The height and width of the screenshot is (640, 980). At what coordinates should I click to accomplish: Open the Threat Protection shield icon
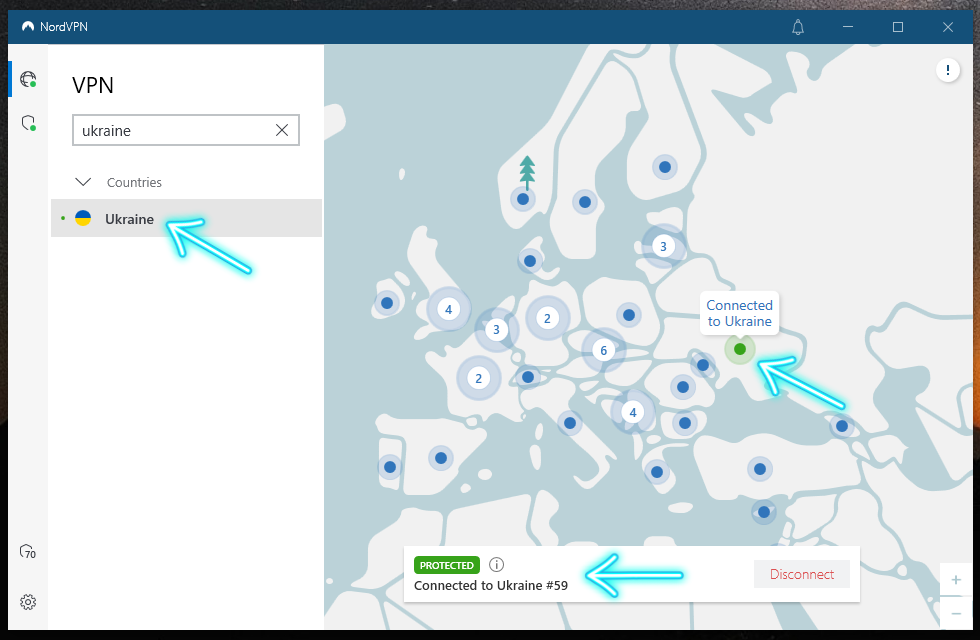click(28, 122)
